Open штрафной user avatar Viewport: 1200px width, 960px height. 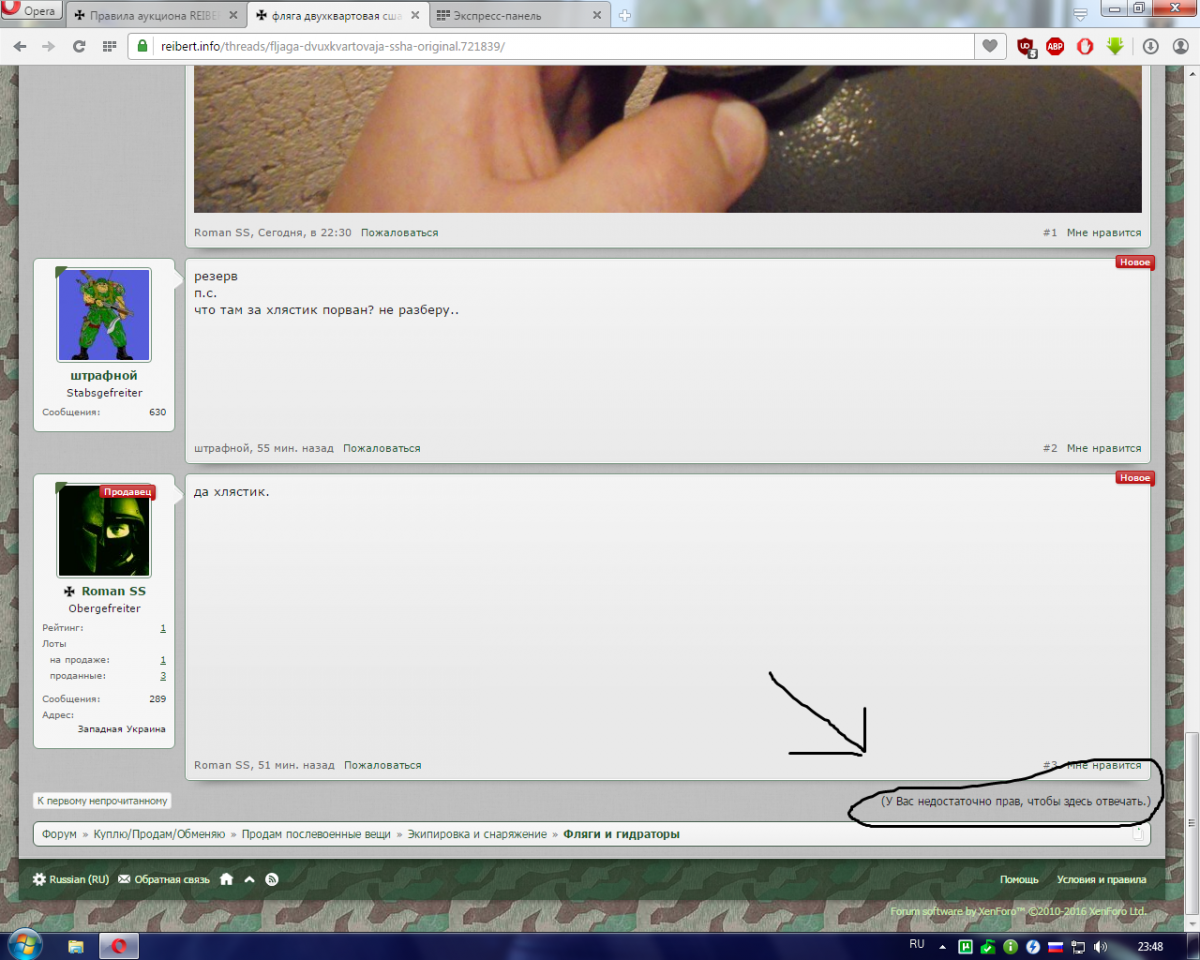pyautogui.click(x=104, y=314)
